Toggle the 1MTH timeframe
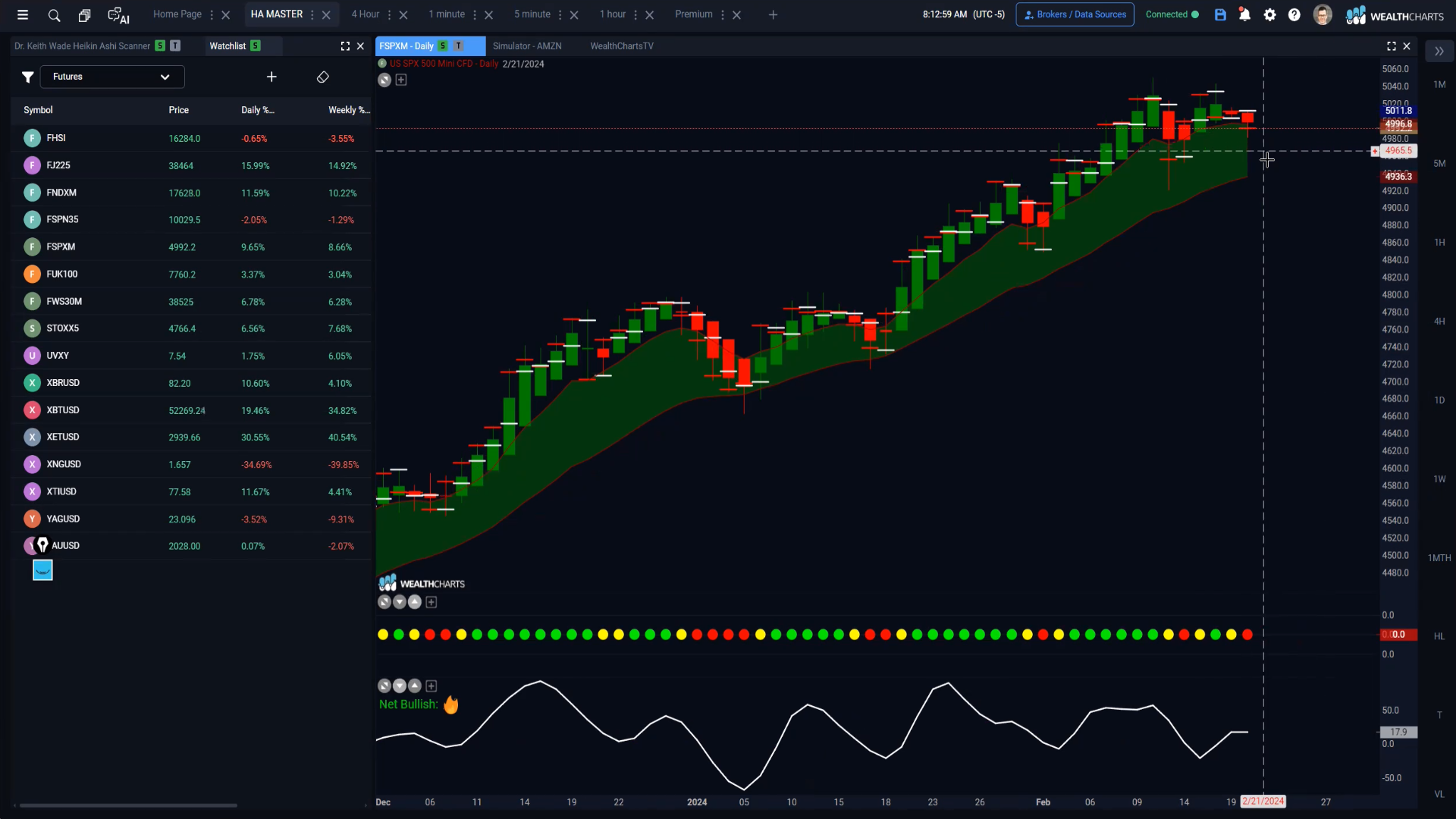Screen dimensions: 1456x819 coord(1439,558)
